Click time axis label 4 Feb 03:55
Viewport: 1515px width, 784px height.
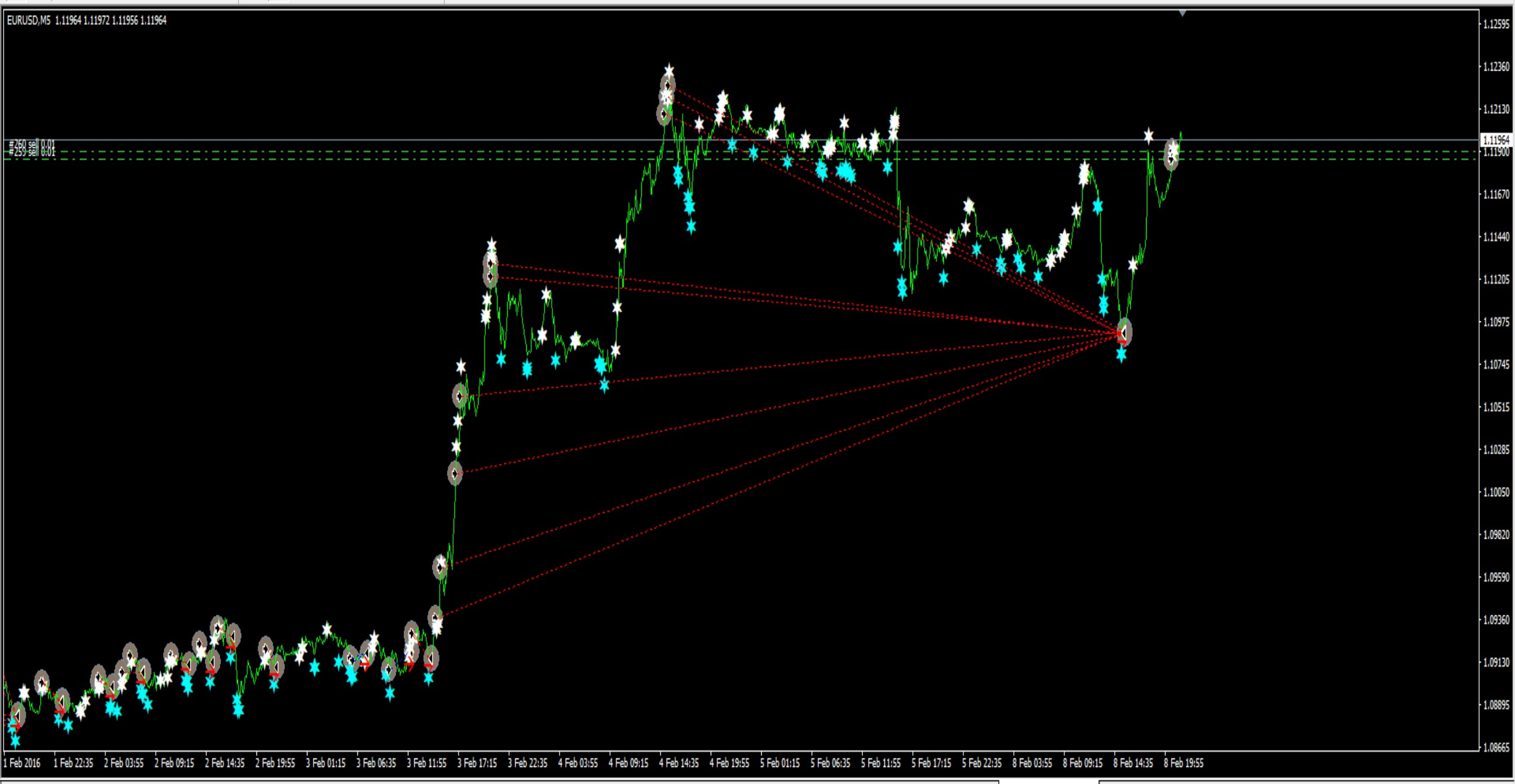tap(578, 763)
